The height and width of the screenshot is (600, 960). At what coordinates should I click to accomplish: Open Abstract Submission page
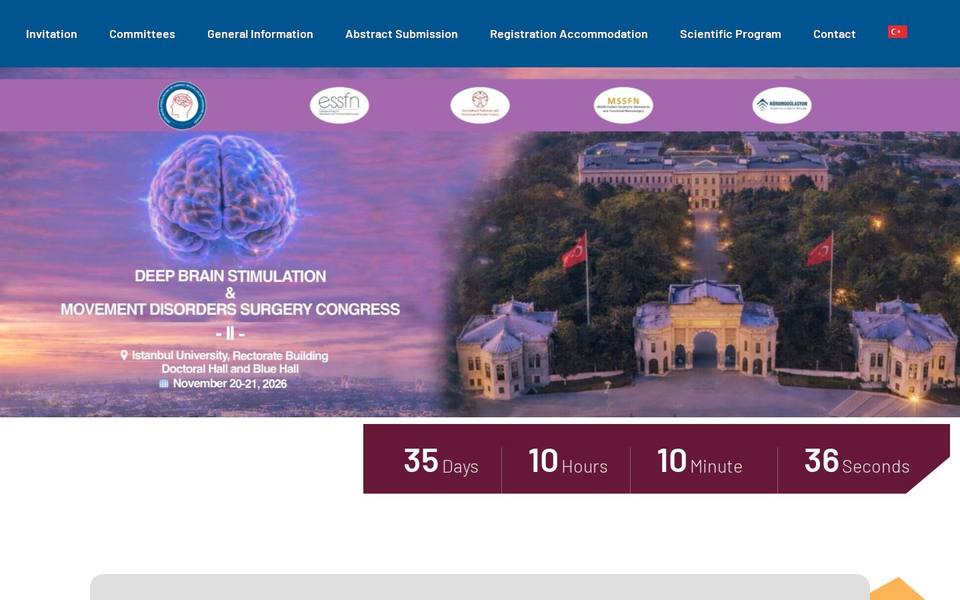point(402,34)
